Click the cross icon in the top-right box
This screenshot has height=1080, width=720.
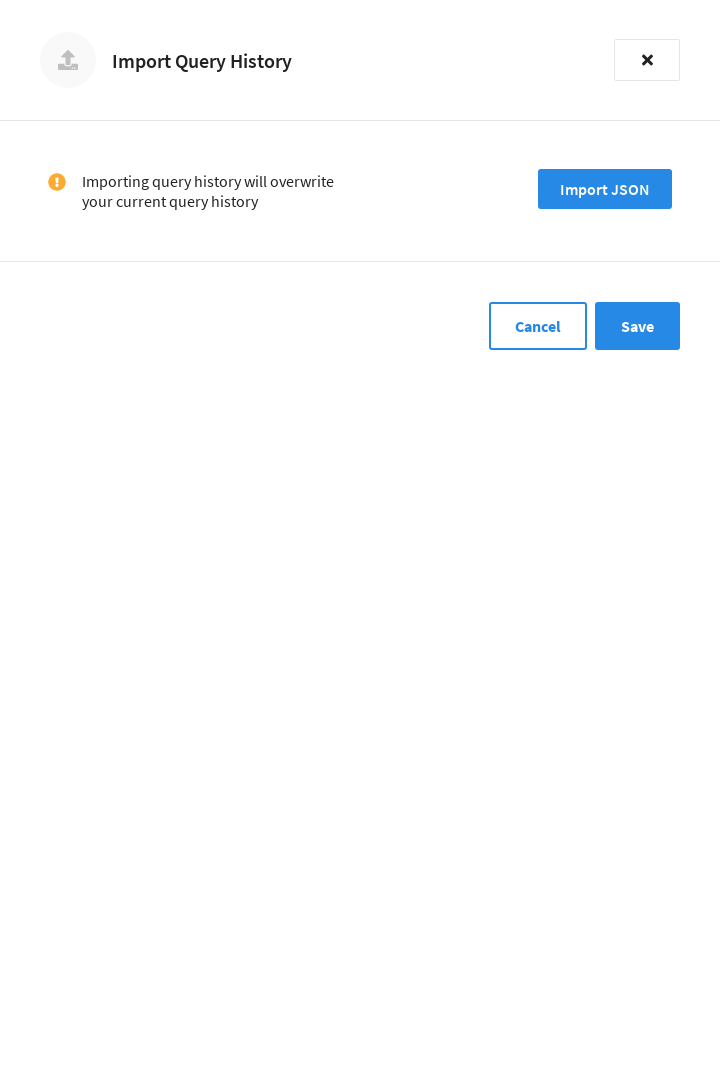pyautogui.click(x=647, y=60)
